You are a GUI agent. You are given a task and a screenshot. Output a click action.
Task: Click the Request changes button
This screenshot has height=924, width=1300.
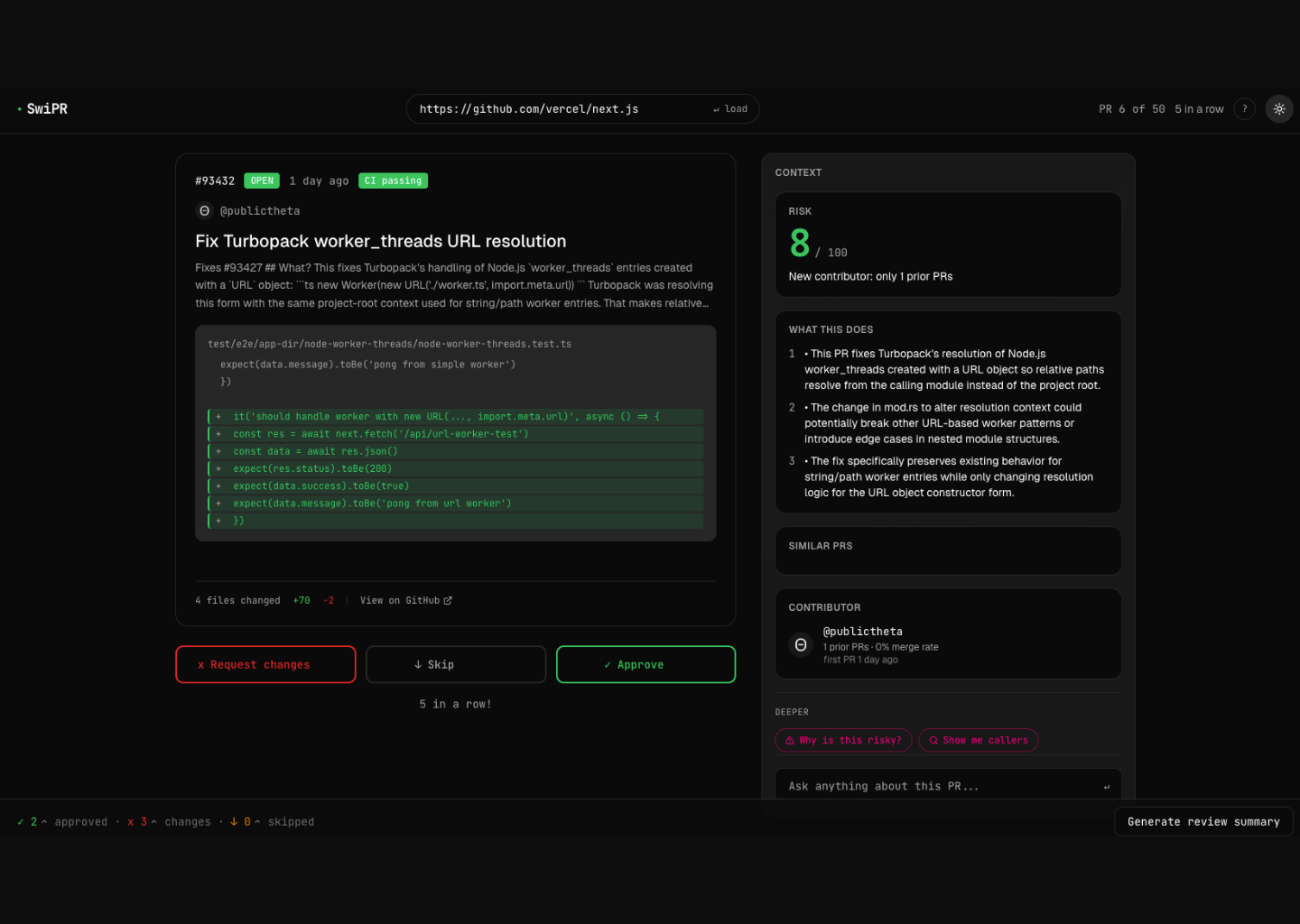click(x=265, y=665)
